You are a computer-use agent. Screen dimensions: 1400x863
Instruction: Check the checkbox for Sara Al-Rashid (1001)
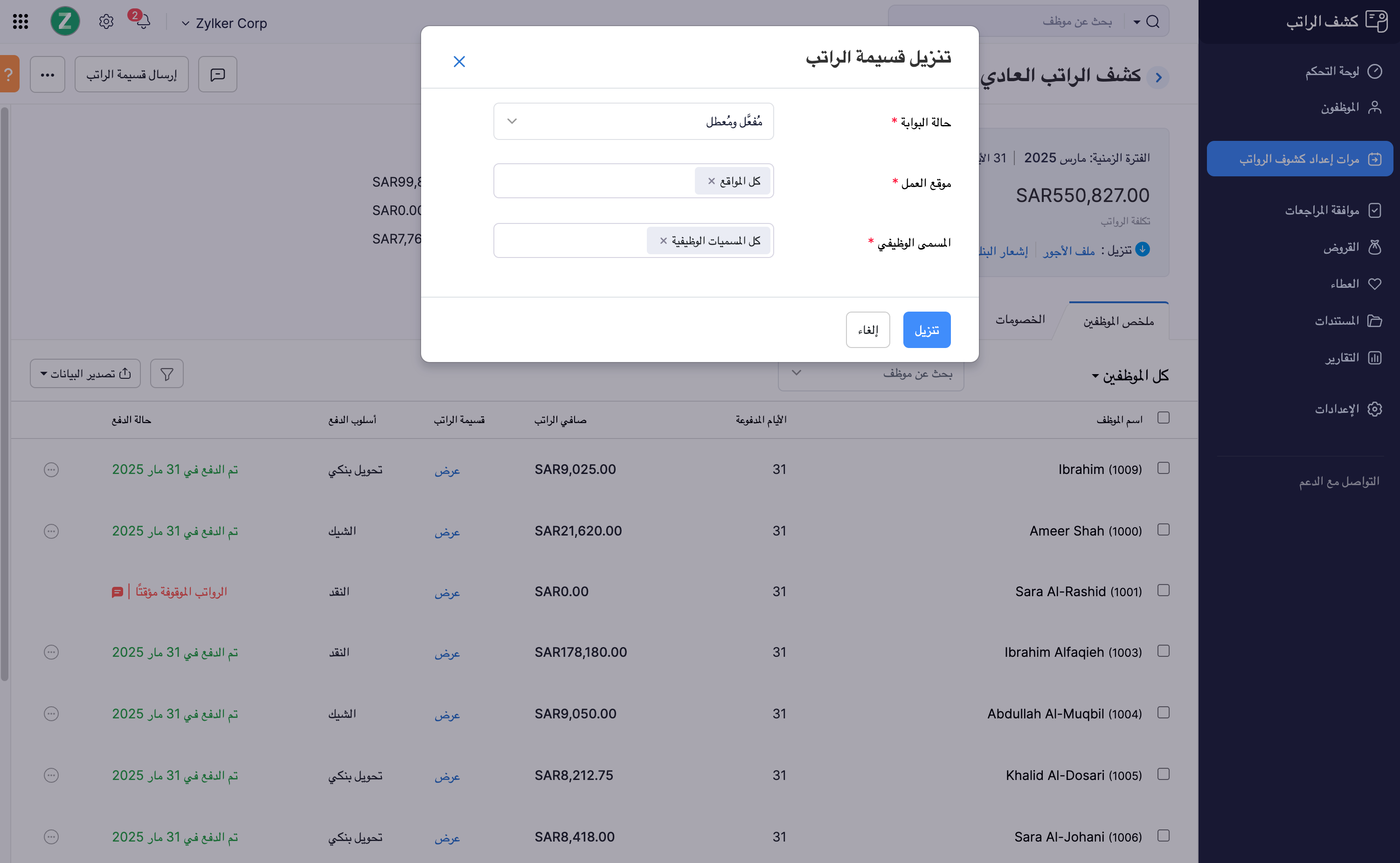pos(1164,590)
